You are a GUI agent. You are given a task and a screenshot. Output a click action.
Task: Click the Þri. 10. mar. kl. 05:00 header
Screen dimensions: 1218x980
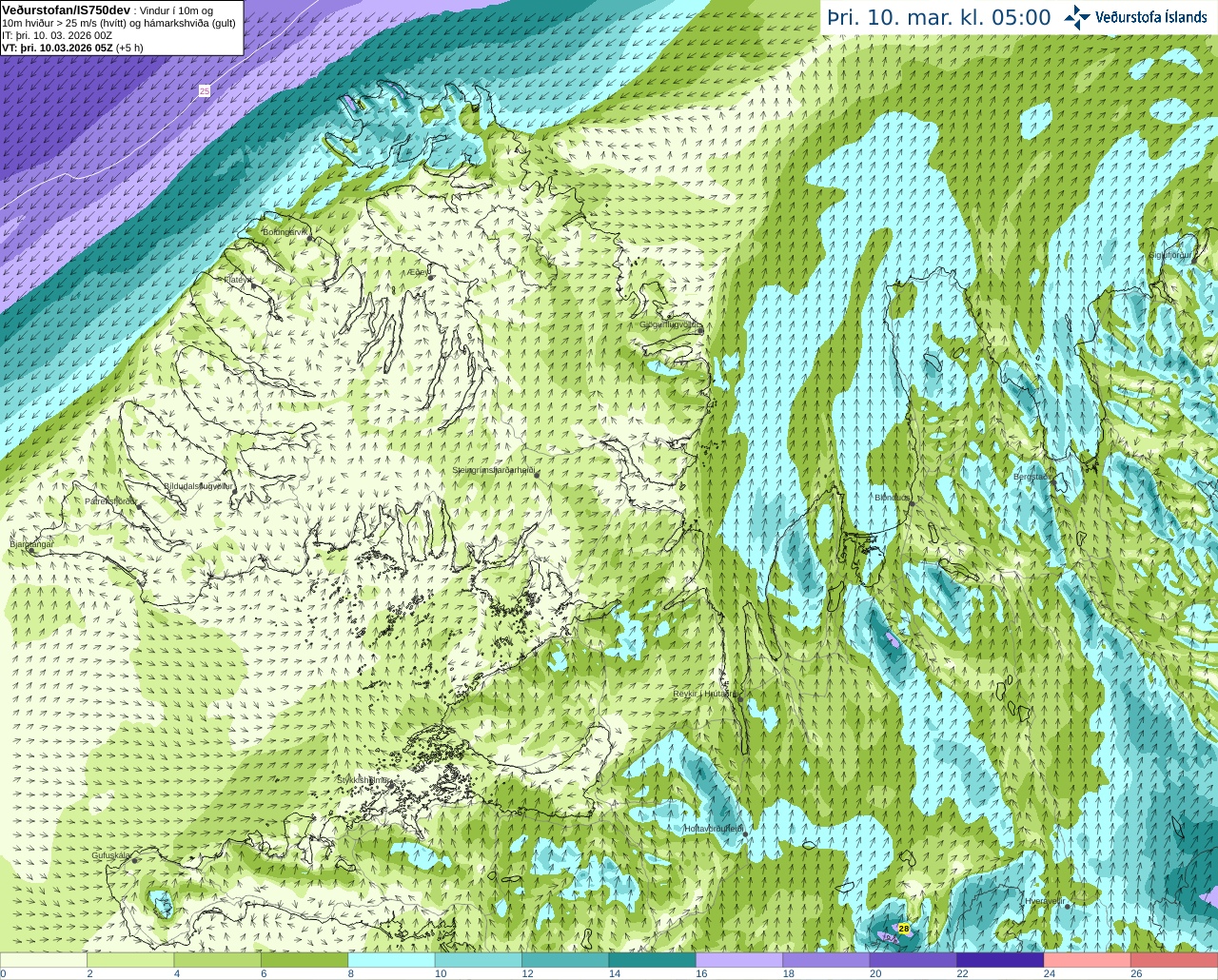[939, 17]
